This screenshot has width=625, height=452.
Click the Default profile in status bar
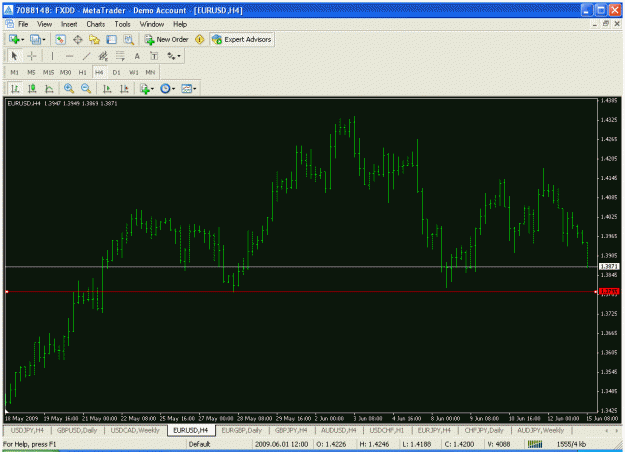coord(199,444)
